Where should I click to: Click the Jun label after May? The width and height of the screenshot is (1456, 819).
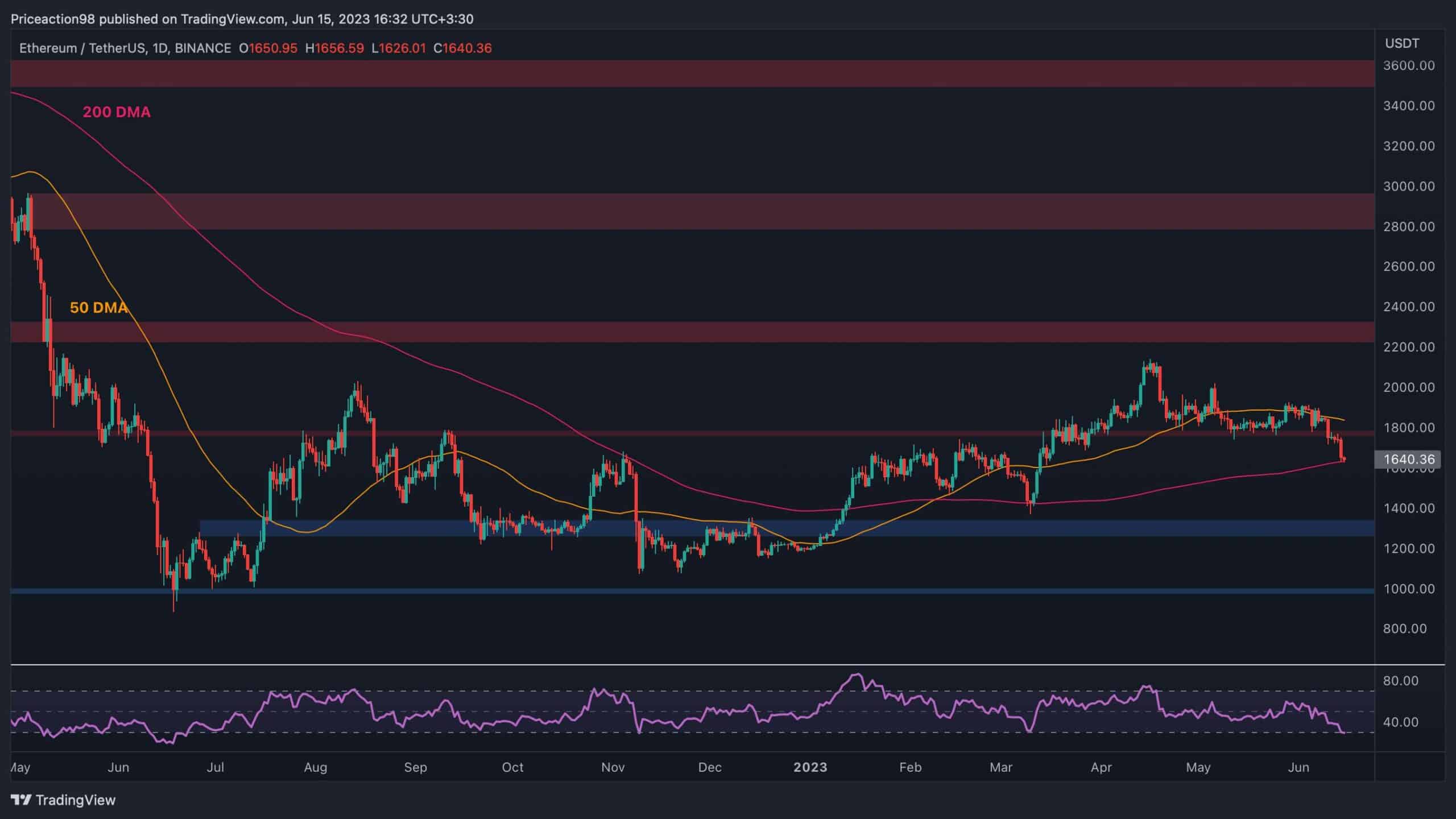click(118, 768)
